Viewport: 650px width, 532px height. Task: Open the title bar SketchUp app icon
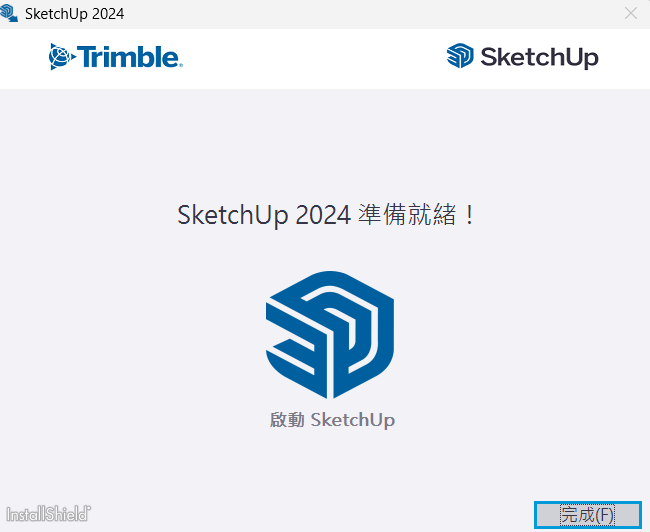click(10, 14)
